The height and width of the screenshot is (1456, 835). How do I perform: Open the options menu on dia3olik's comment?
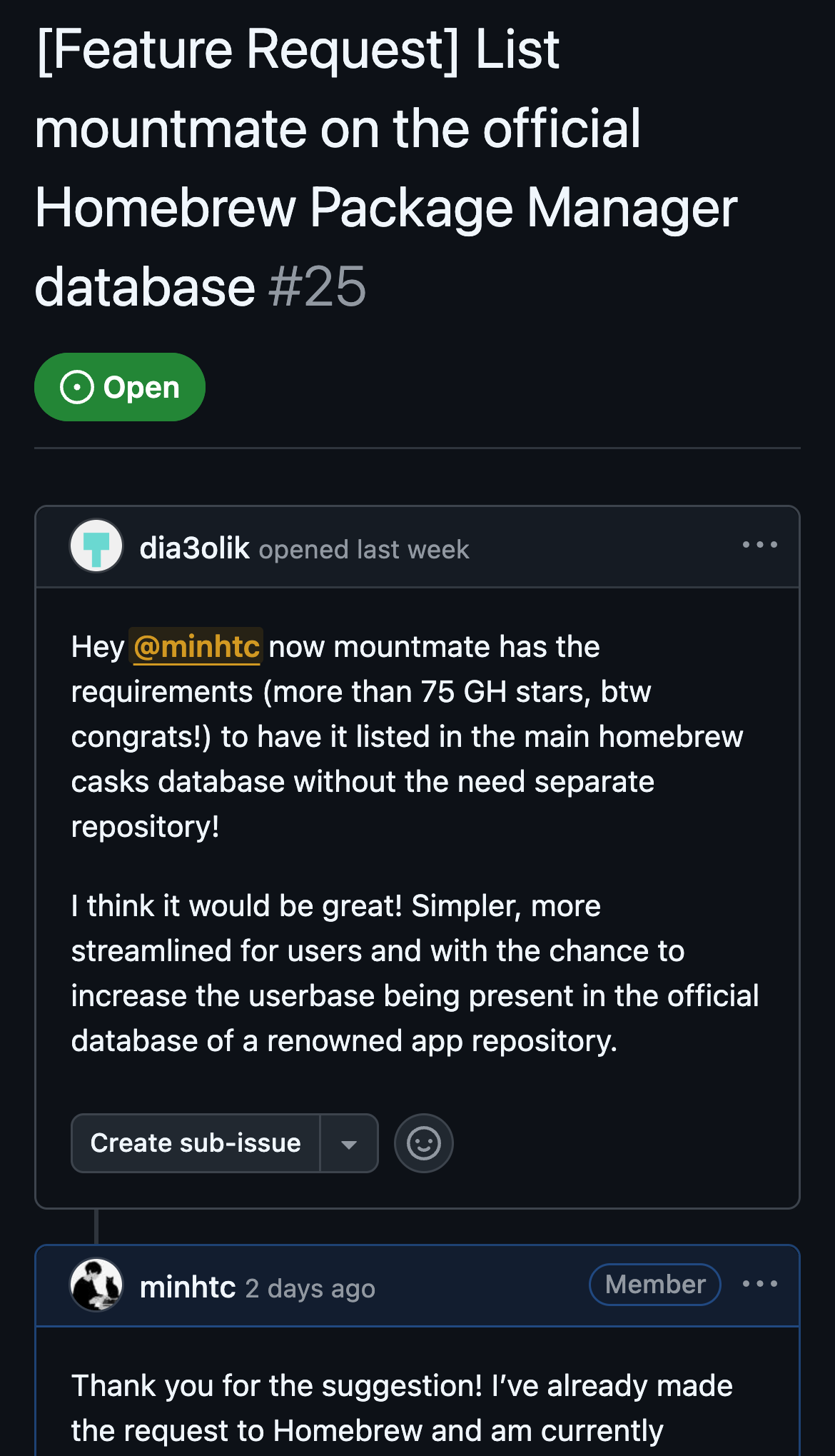759,545
